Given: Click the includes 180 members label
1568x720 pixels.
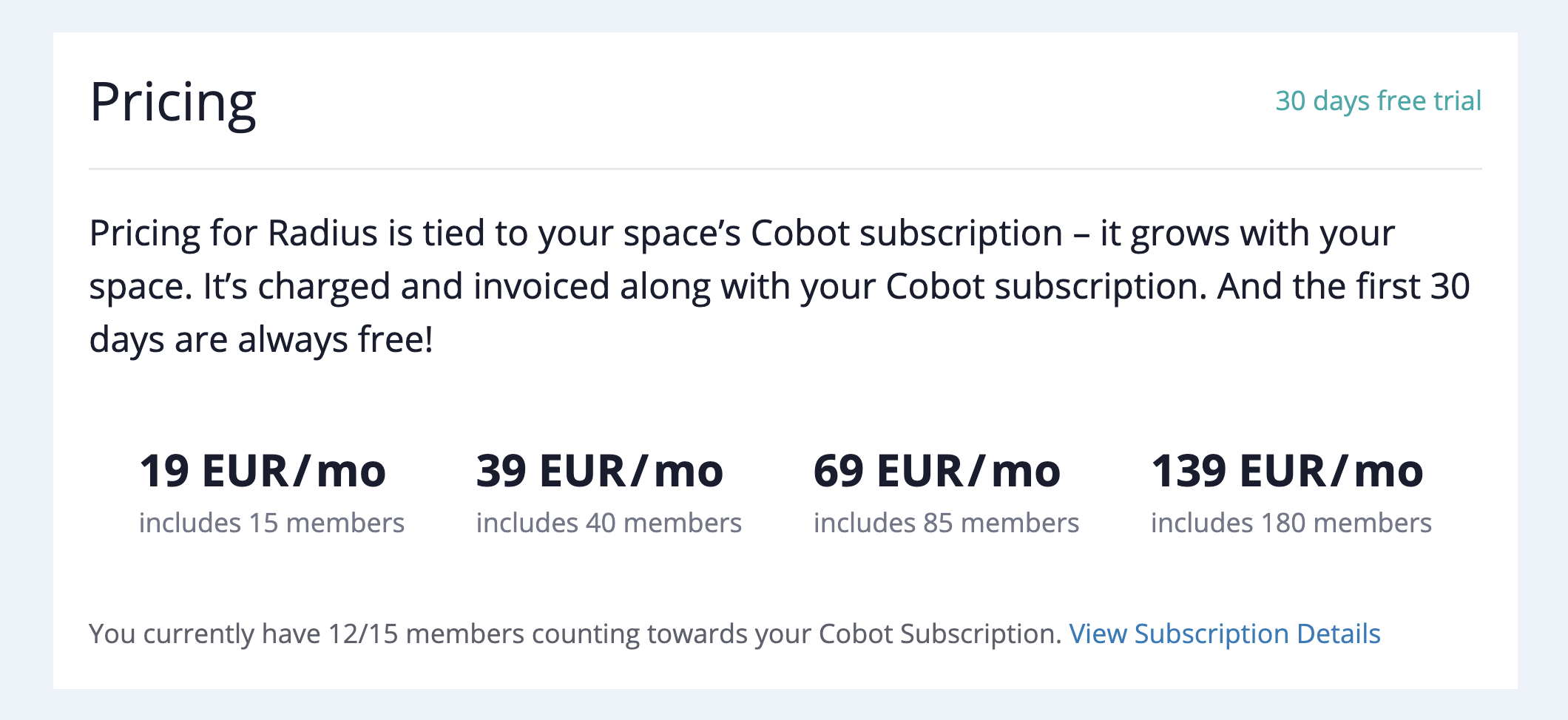Looking at the screenshot, I should click(1291, 523).
